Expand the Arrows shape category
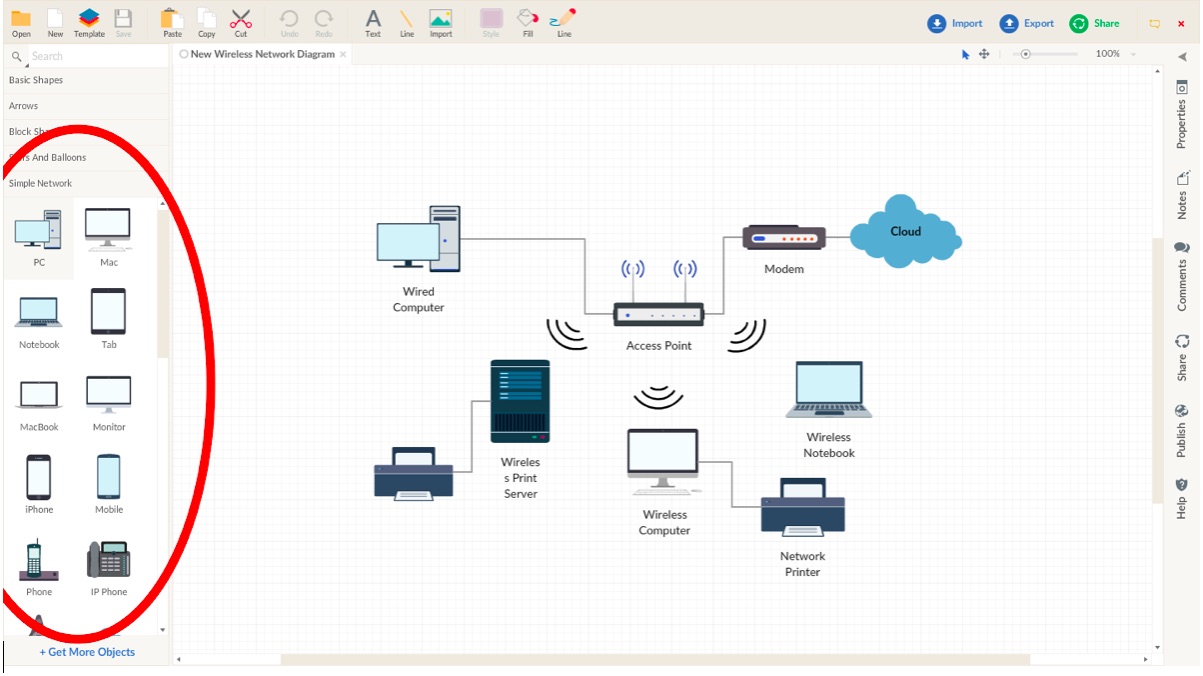The image size is (1203, 676). pos(24,106)
